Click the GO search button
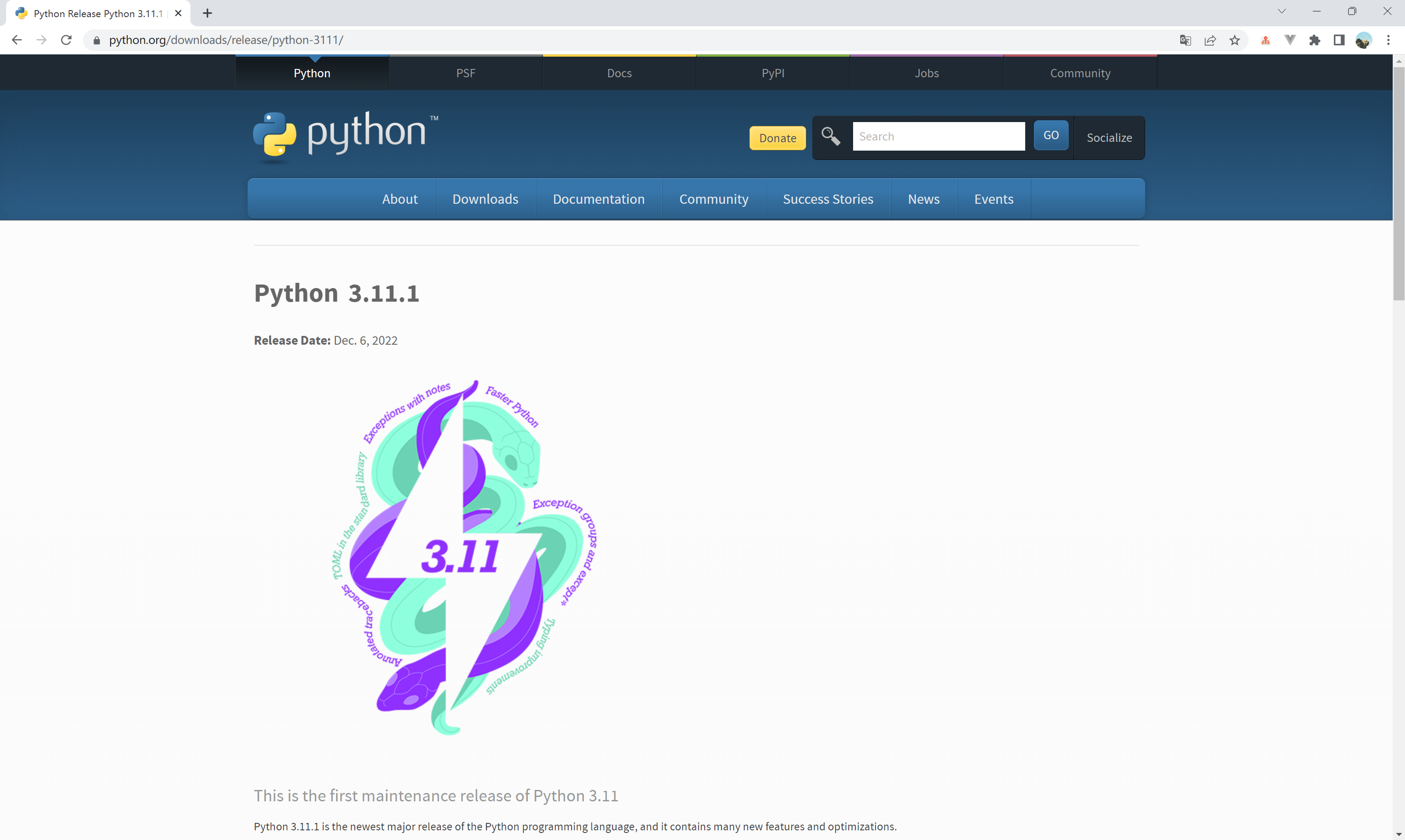The image size is (1405, 840). pos(1050,135)
